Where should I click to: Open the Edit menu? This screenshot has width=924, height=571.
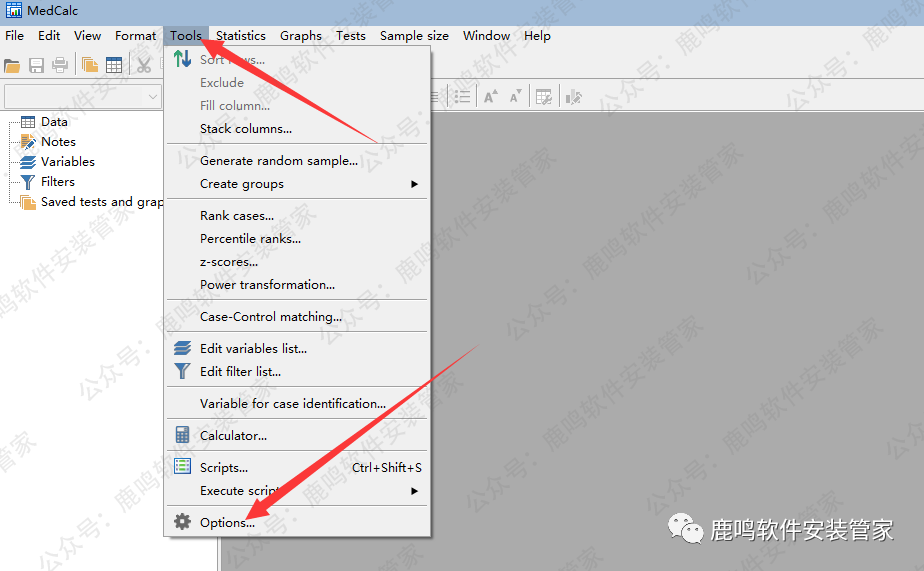pyautogui.click(x=49, y=36)
